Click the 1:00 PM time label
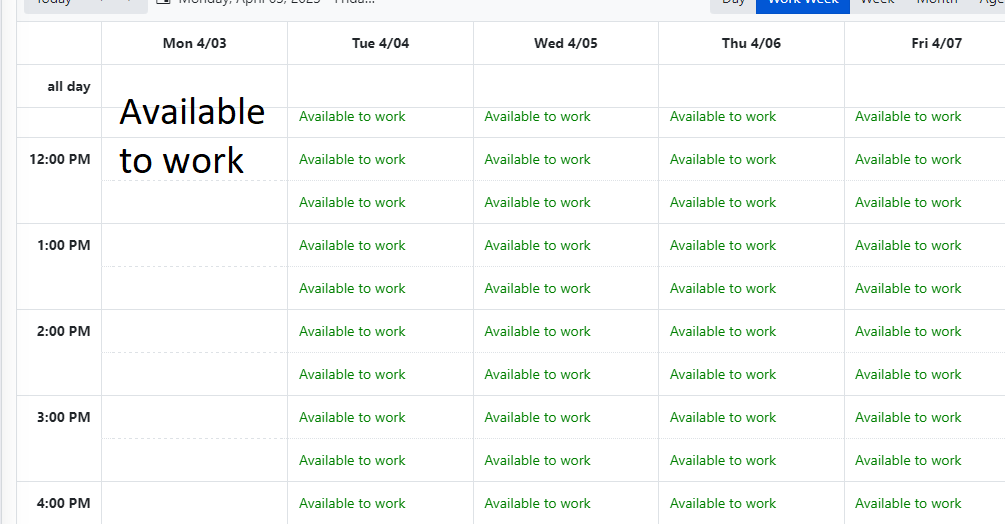The height and width of the screenshot is (524, 1005). tap(63, 245)
